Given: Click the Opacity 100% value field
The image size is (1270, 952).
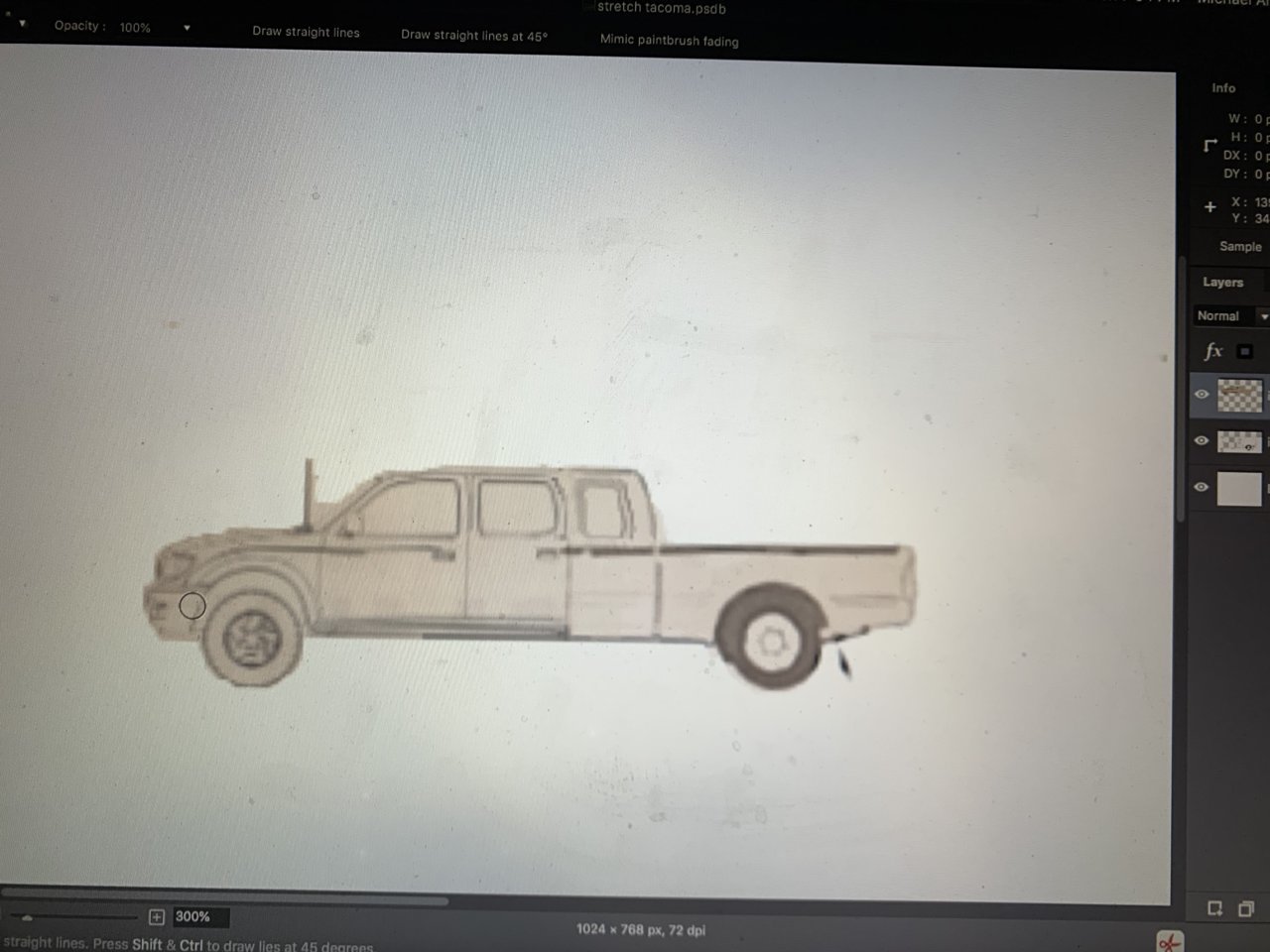Looking at the screenshot, I should point(135,28).
